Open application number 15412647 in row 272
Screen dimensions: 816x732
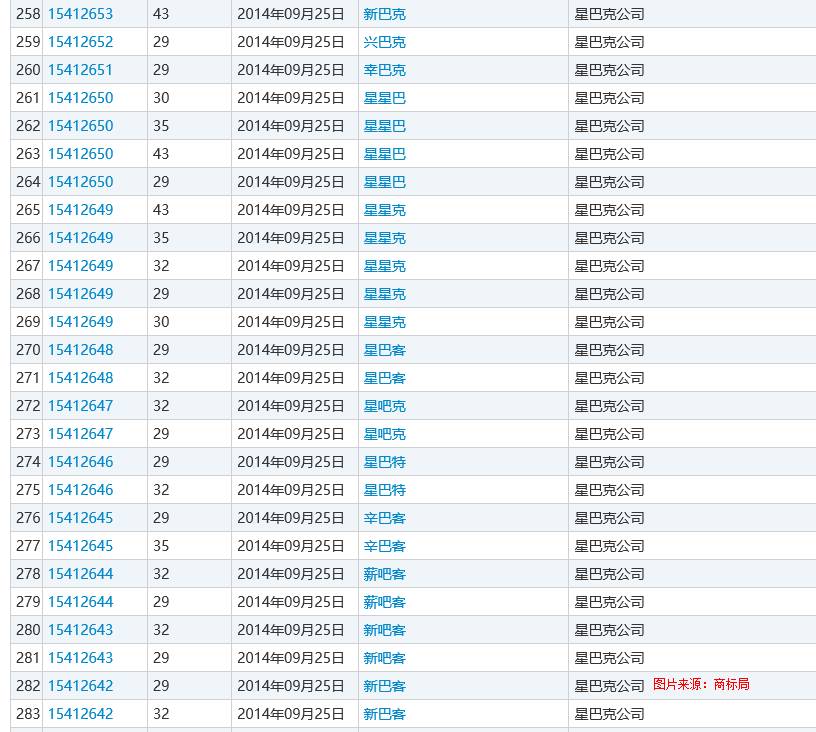(80, 406)
